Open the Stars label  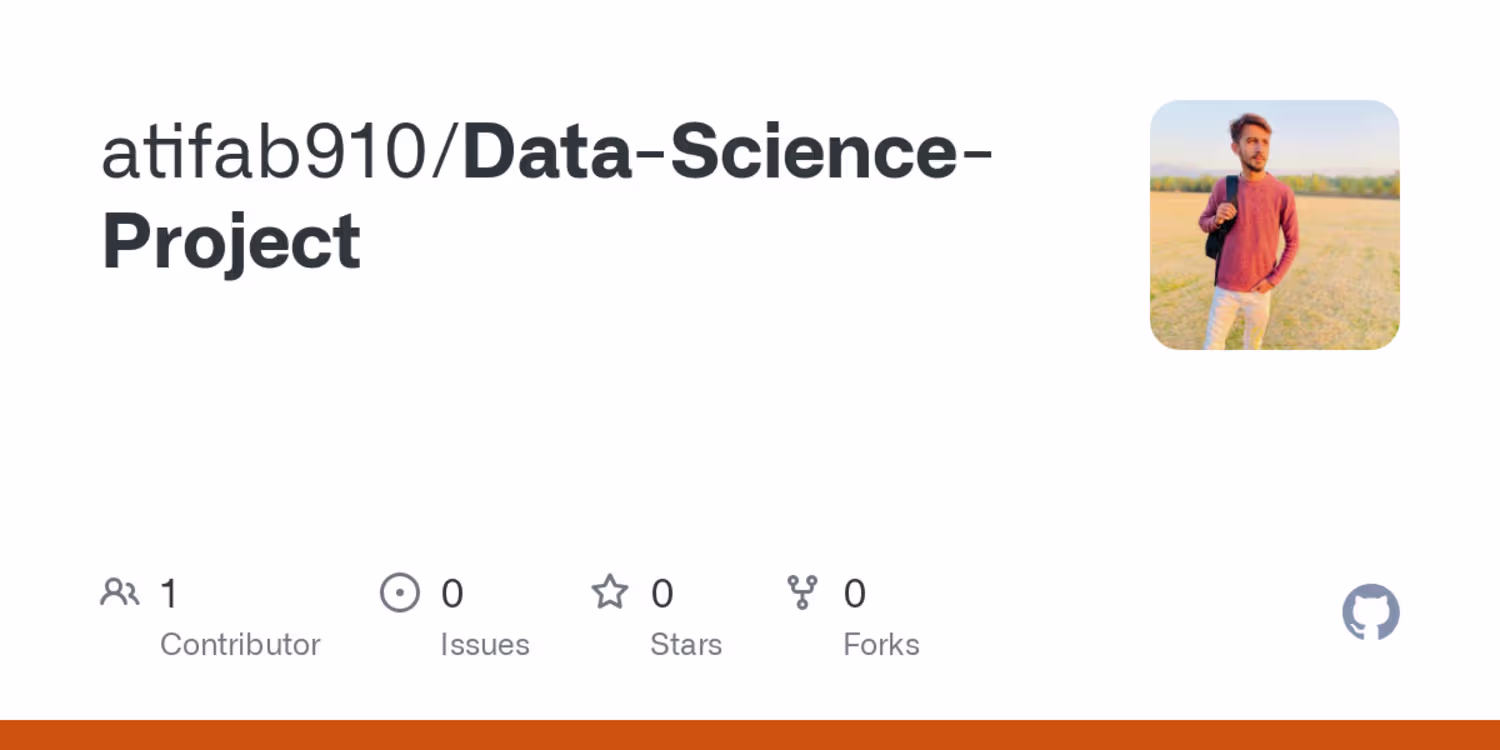click(x=686, y=645)
